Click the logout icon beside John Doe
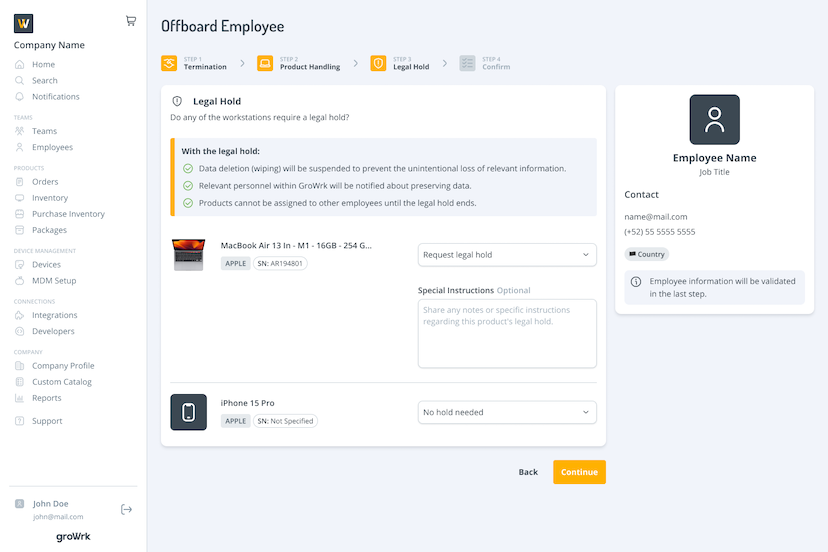 pyautogui.click(x=126, y=509)
